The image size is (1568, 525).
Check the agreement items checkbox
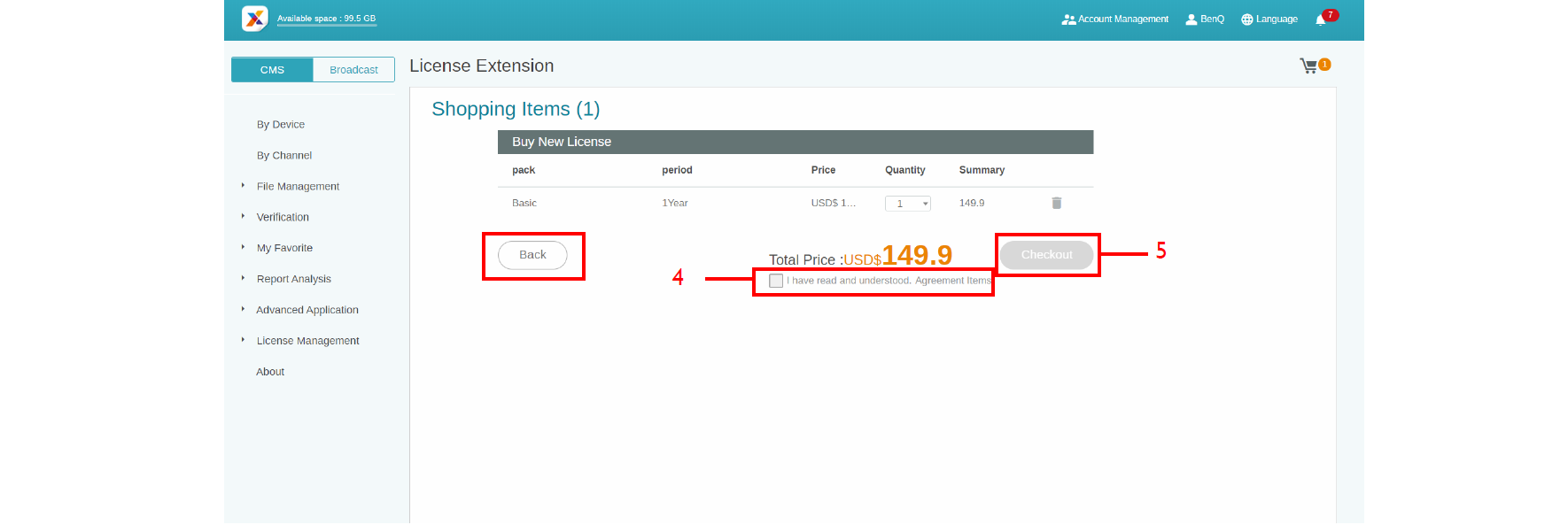[776, 281]
